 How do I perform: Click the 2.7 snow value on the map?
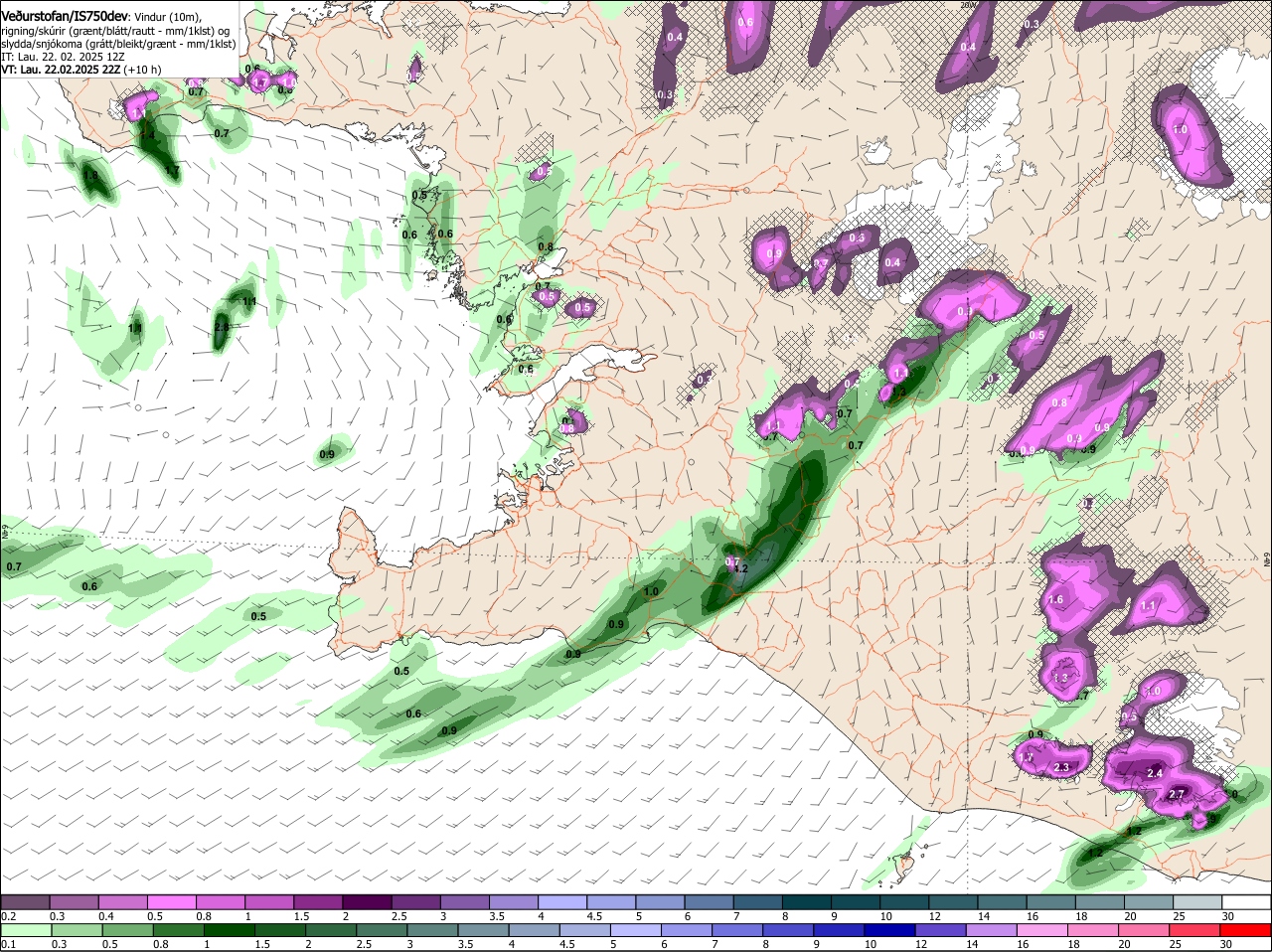(1177, 794)
